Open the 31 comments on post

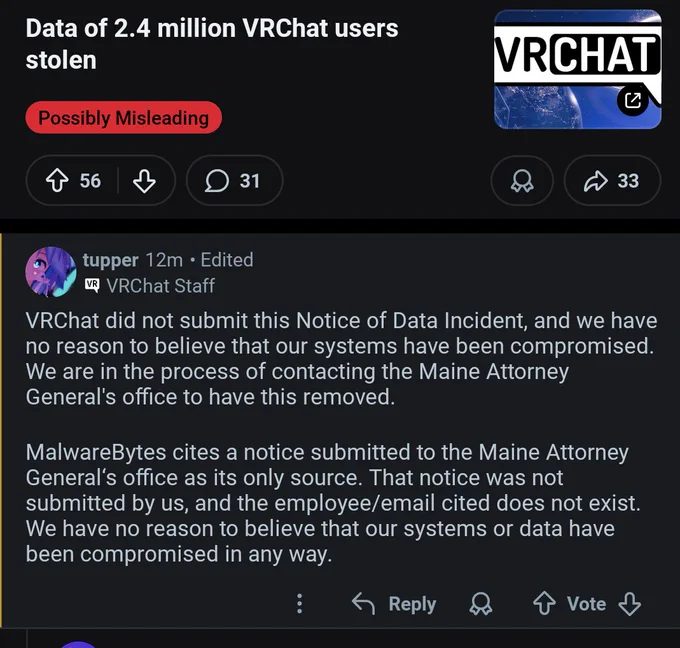pyautogui.click(x=235, y=180)
